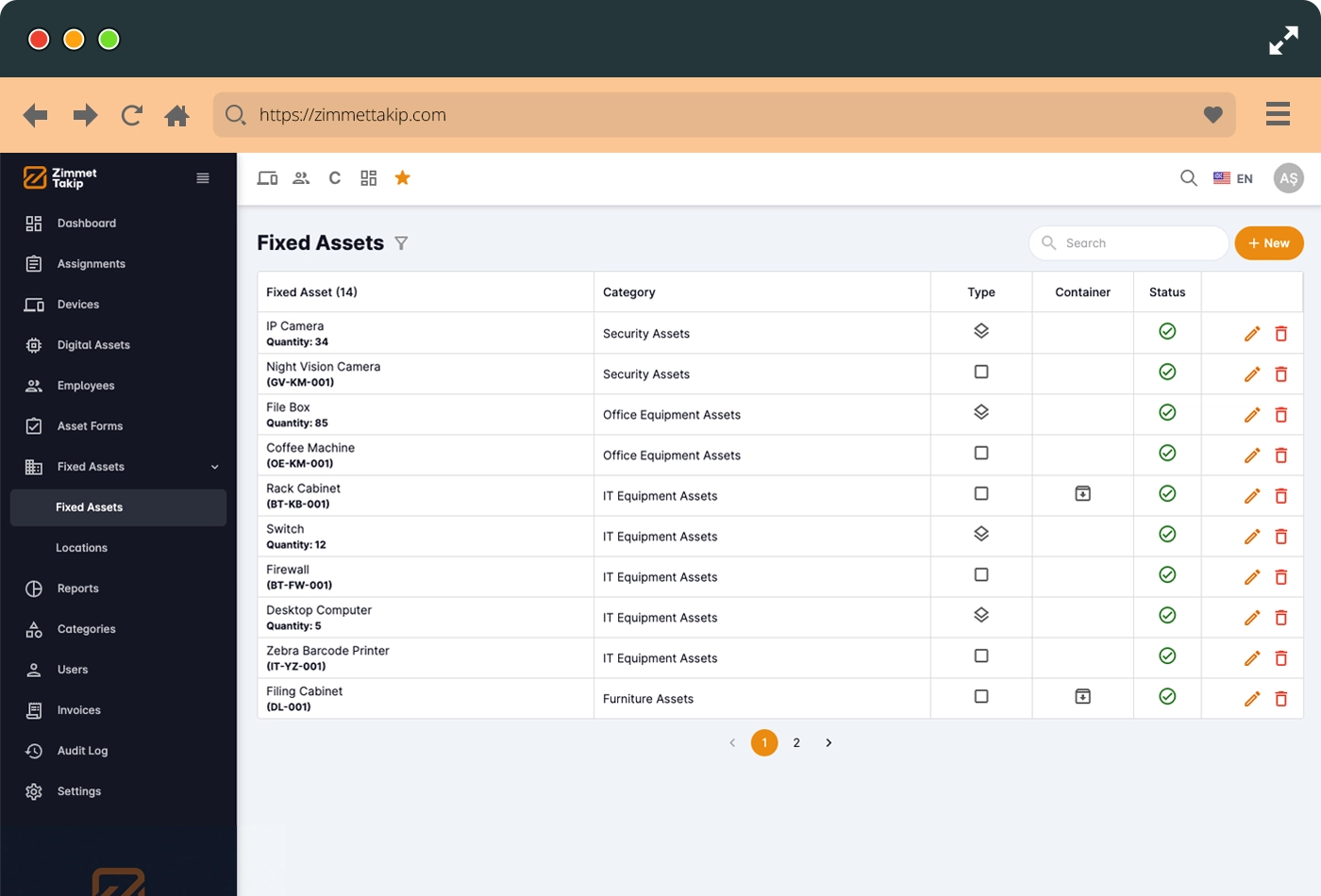This screenshot has height=896, width=1321.
Task: Delete the Coffee Machine row
Action: [1281, 456]
